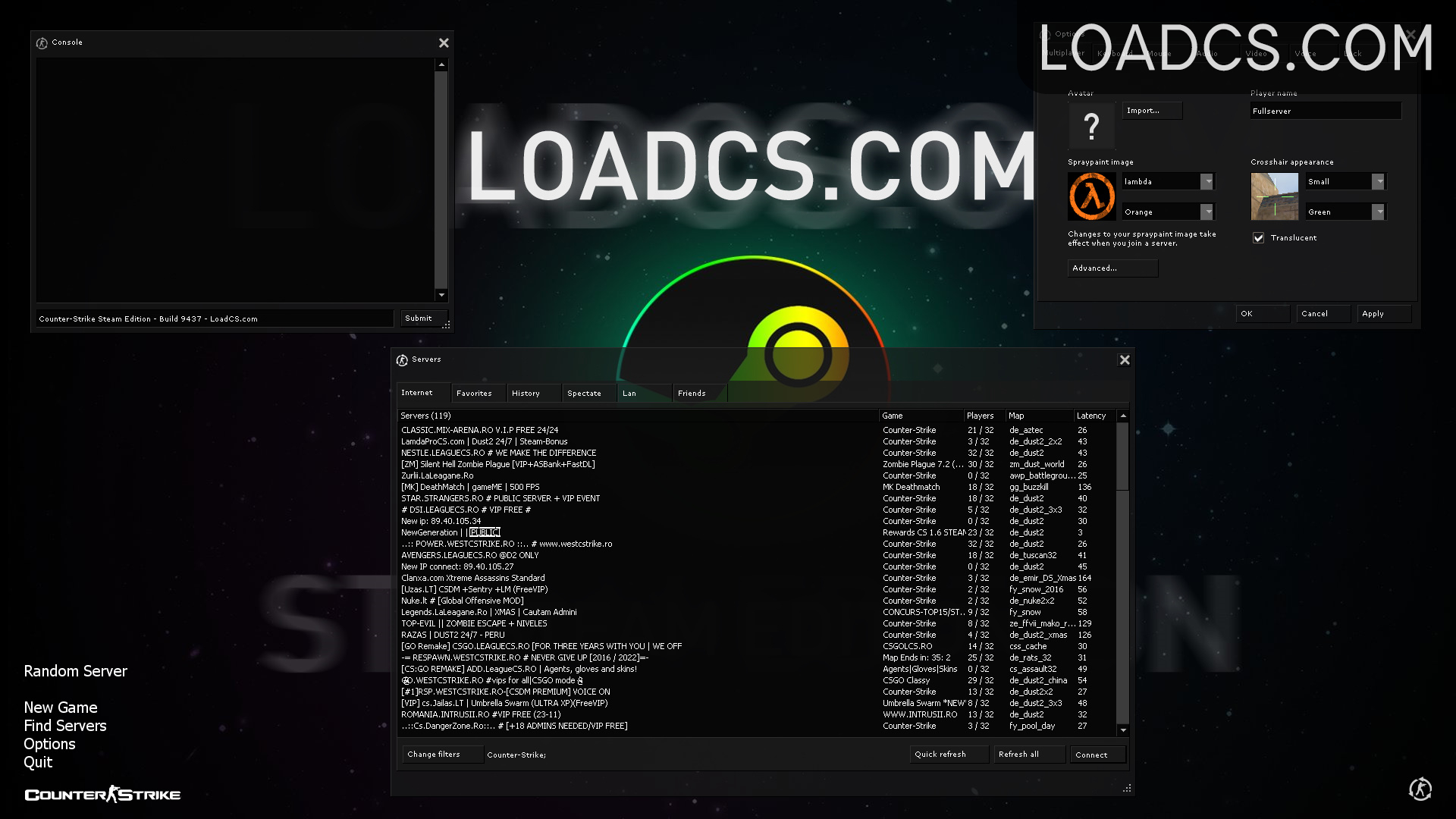Select Find Servers from main menu
The image size is (1456, 819).
(x=65, y=726)
